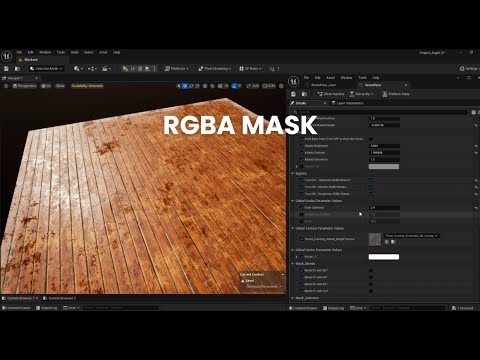Activate the rotate transform tool in viewport
The image size is (480, 360).
[191, 86]
